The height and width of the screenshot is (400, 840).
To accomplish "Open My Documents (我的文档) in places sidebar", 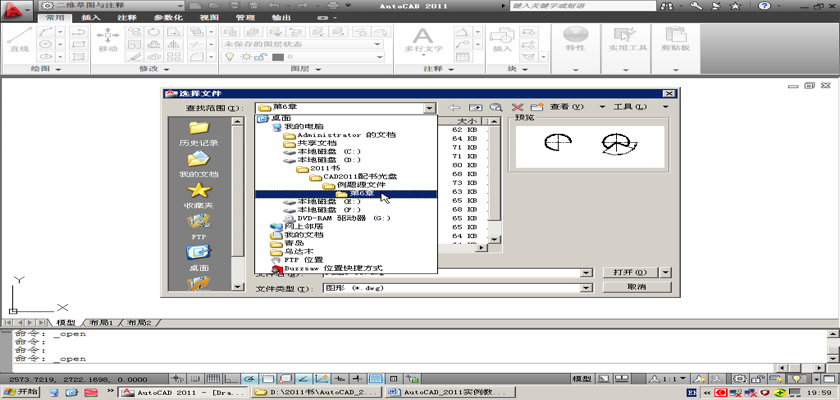I will pyautogui.click(x=199, y=164).
